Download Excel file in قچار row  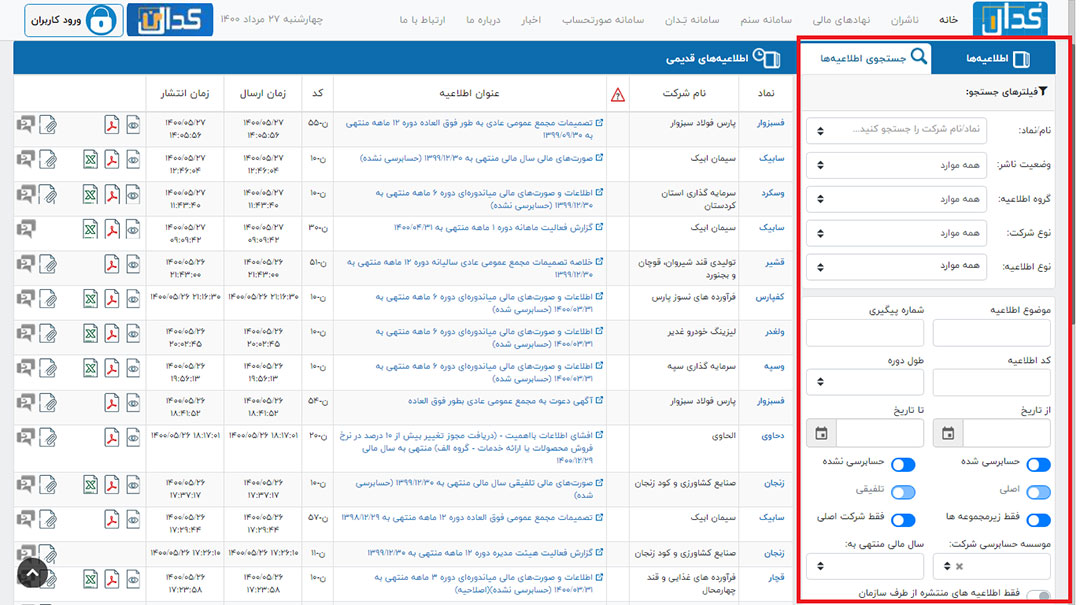pyautogui.click(x=90, y=580)
